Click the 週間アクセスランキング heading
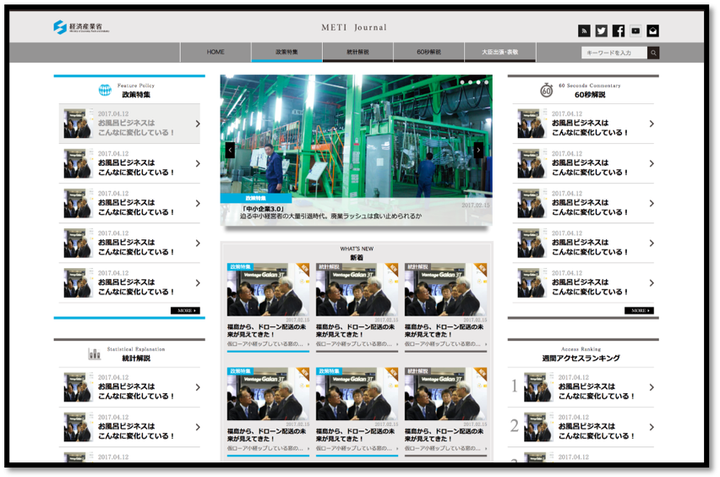Viewport: 720px width, 477px height. point(581,358)
